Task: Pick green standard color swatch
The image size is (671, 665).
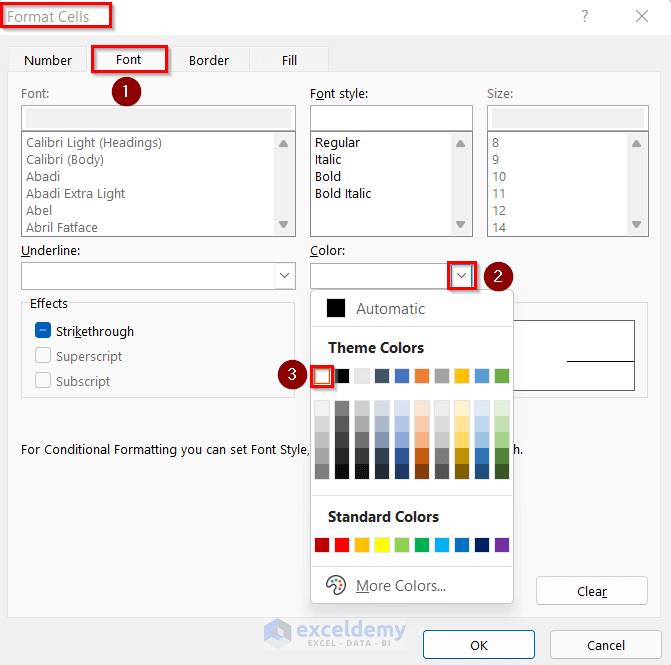Action: [422, 545]
